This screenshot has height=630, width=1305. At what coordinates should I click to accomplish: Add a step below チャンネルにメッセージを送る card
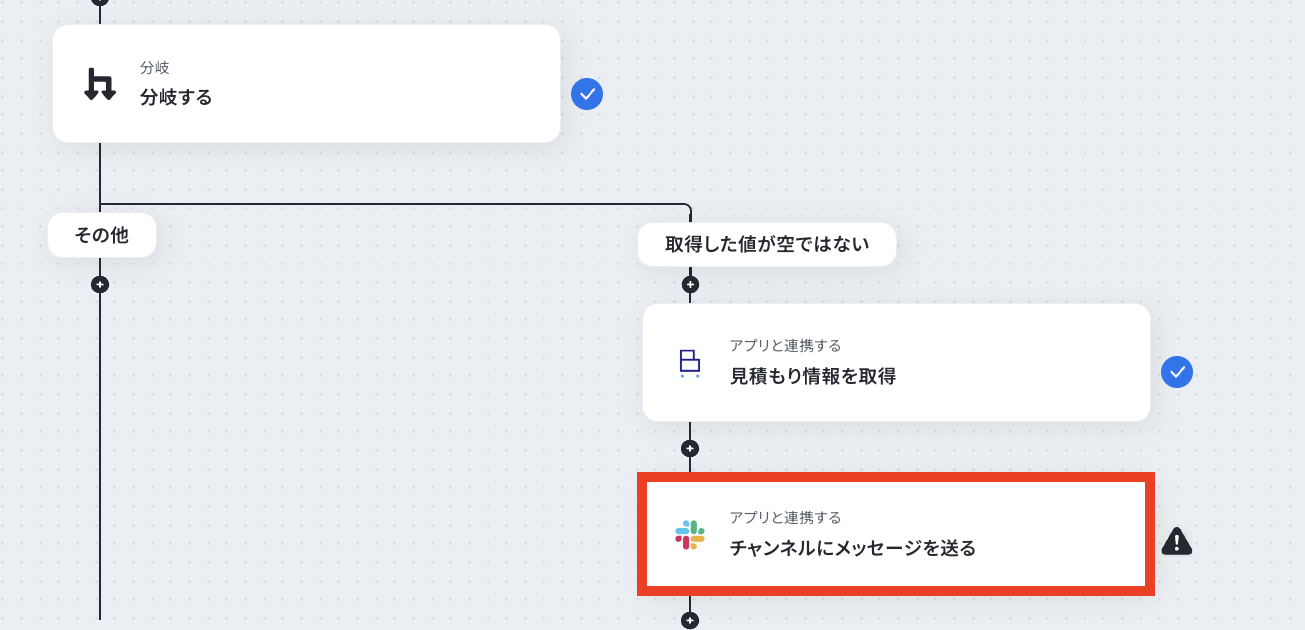[x=690, y=620]
